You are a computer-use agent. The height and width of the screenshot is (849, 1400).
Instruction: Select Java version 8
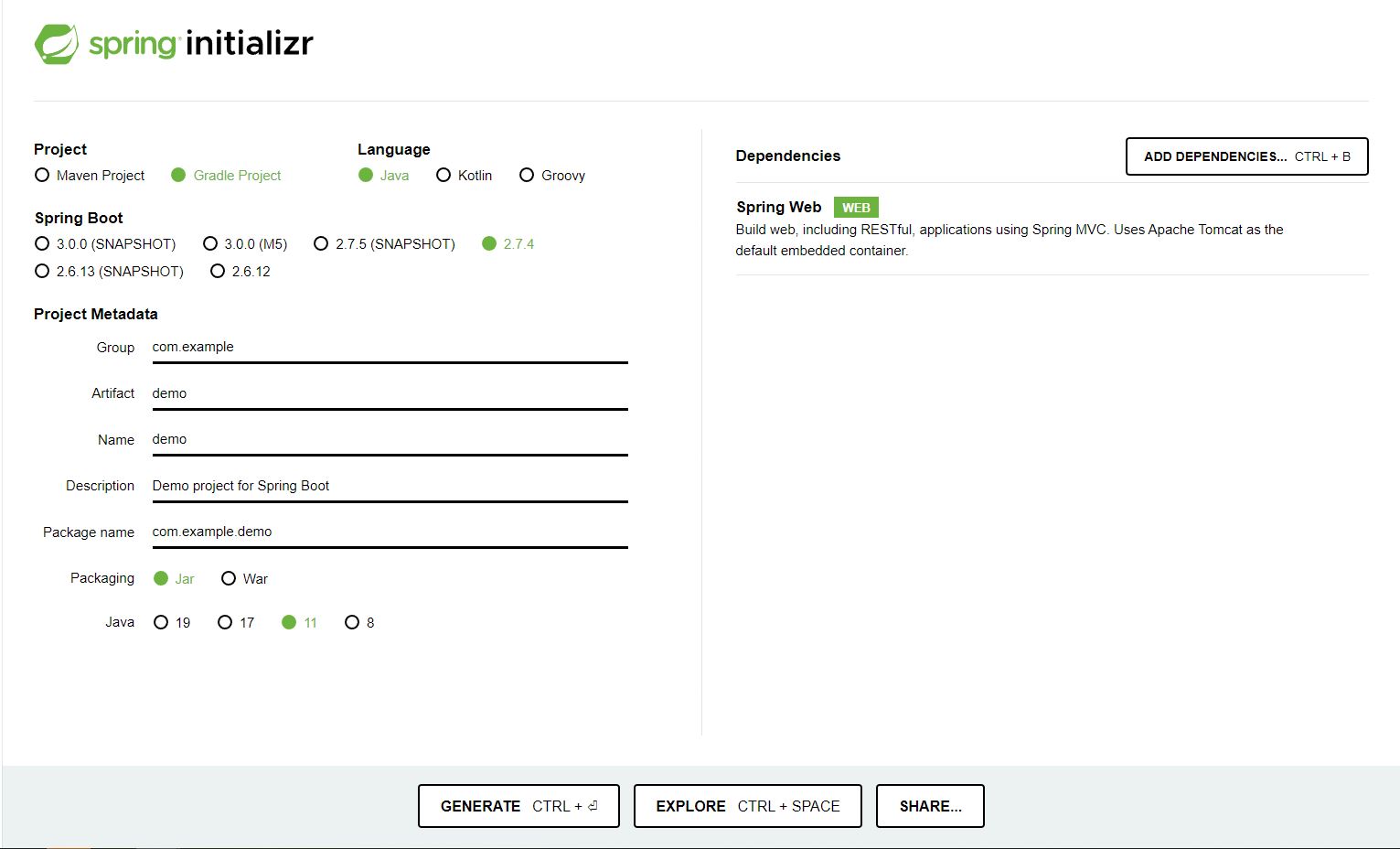tap(359, 622)
